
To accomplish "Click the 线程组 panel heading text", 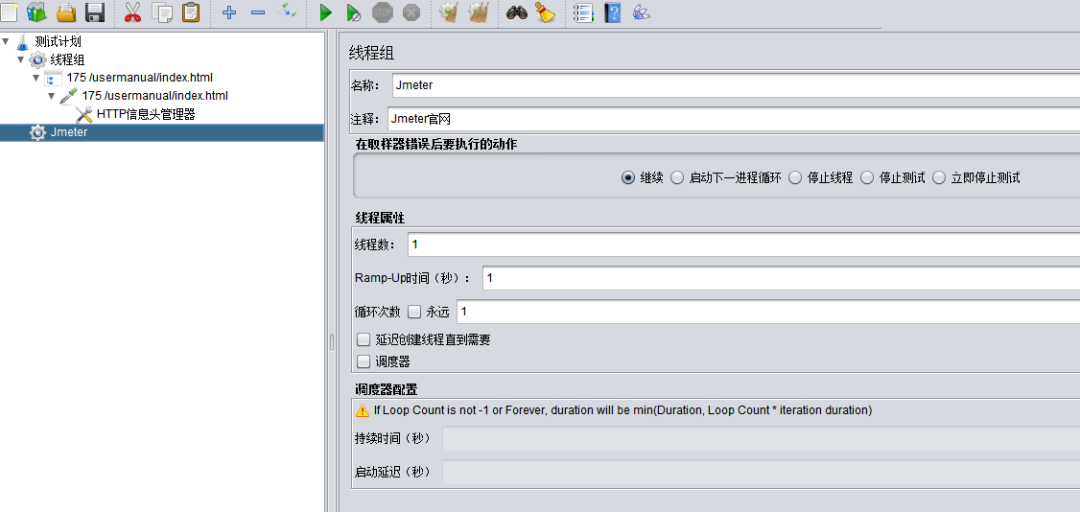I will (x=371, y=53).
